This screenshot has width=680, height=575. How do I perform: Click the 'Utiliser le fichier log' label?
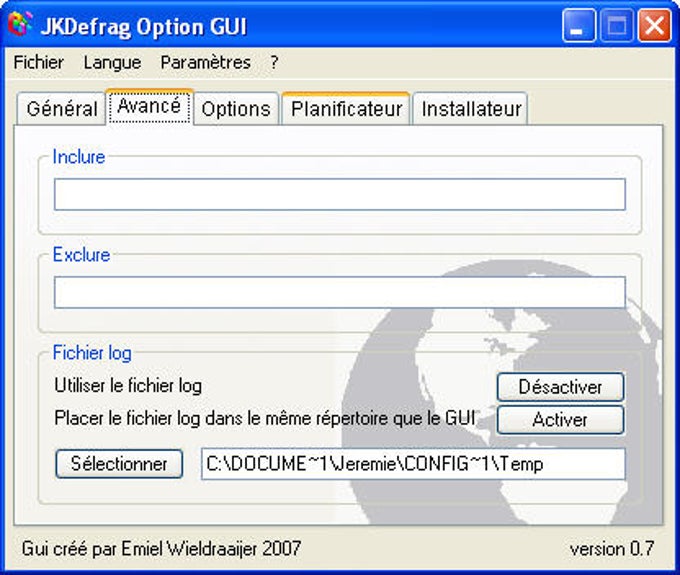click(128, 386)
